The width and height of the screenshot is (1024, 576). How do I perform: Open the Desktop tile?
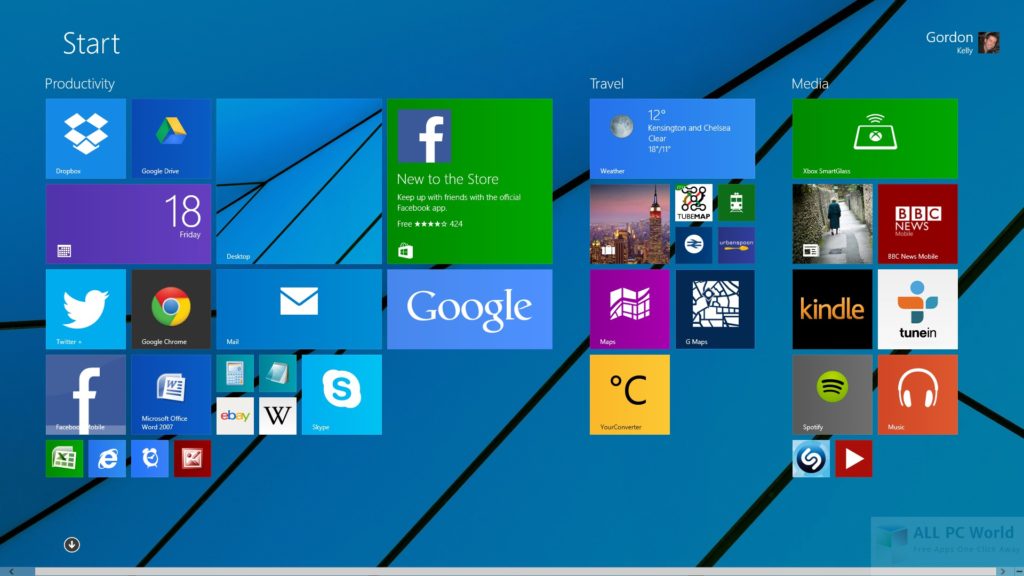[299, 181]
